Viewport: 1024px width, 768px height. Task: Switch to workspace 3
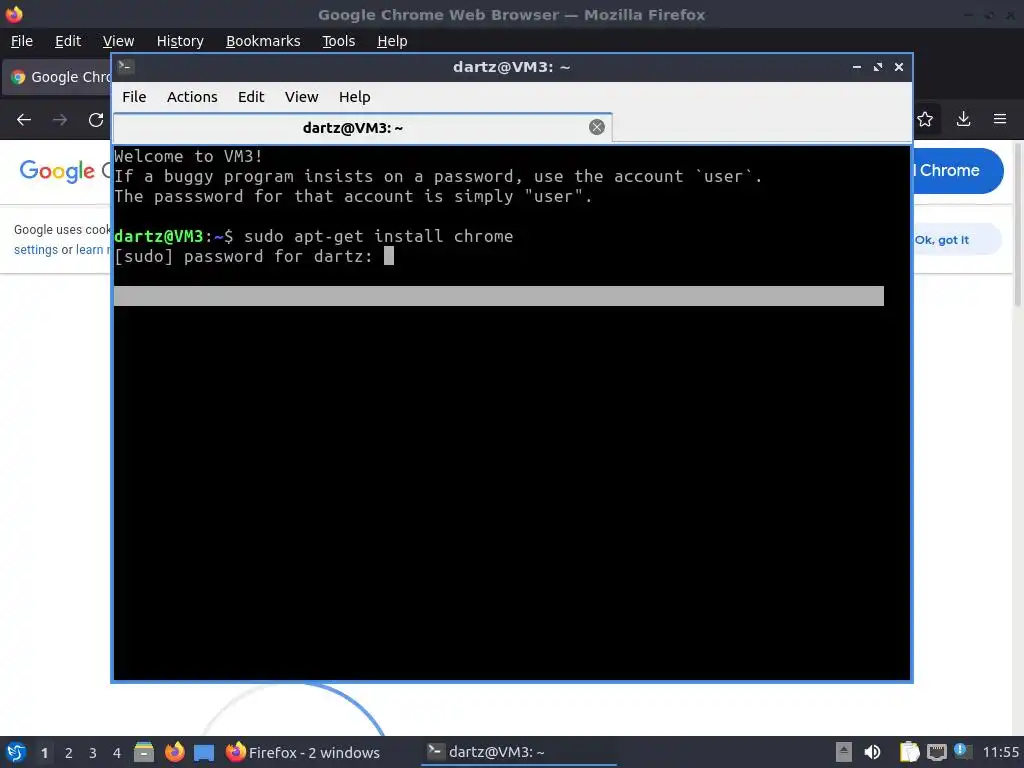coord(93,753)
